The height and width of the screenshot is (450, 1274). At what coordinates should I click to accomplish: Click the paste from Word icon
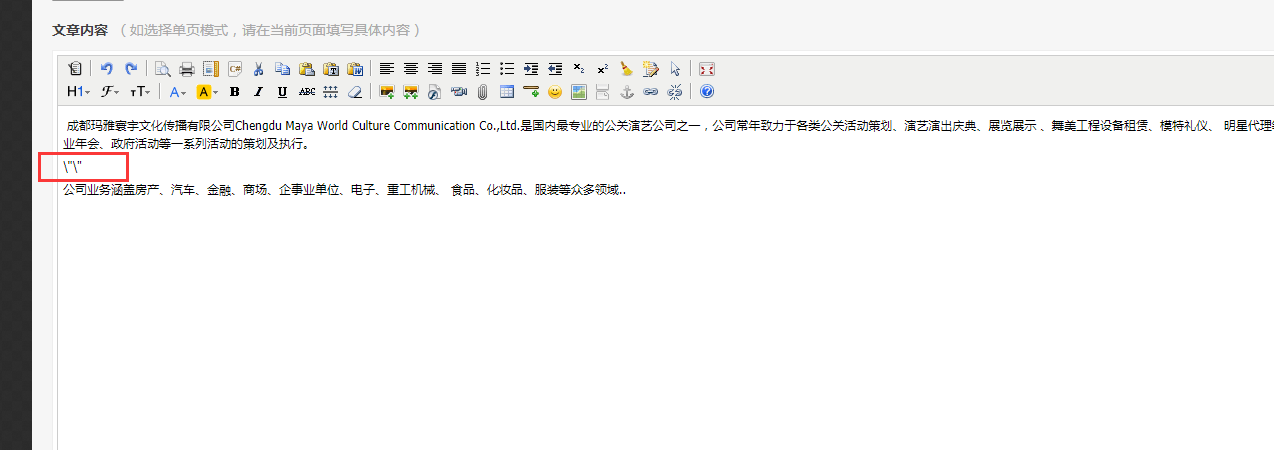[355, 69]
